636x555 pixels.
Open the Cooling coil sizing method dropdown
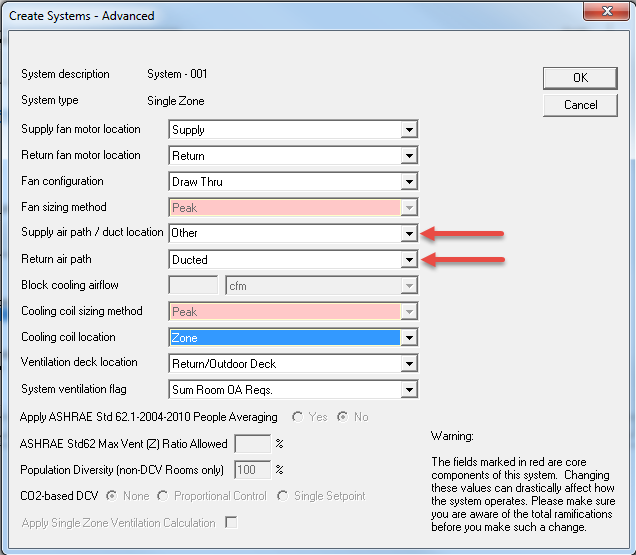pyautogui.click(x=409, y=312)
